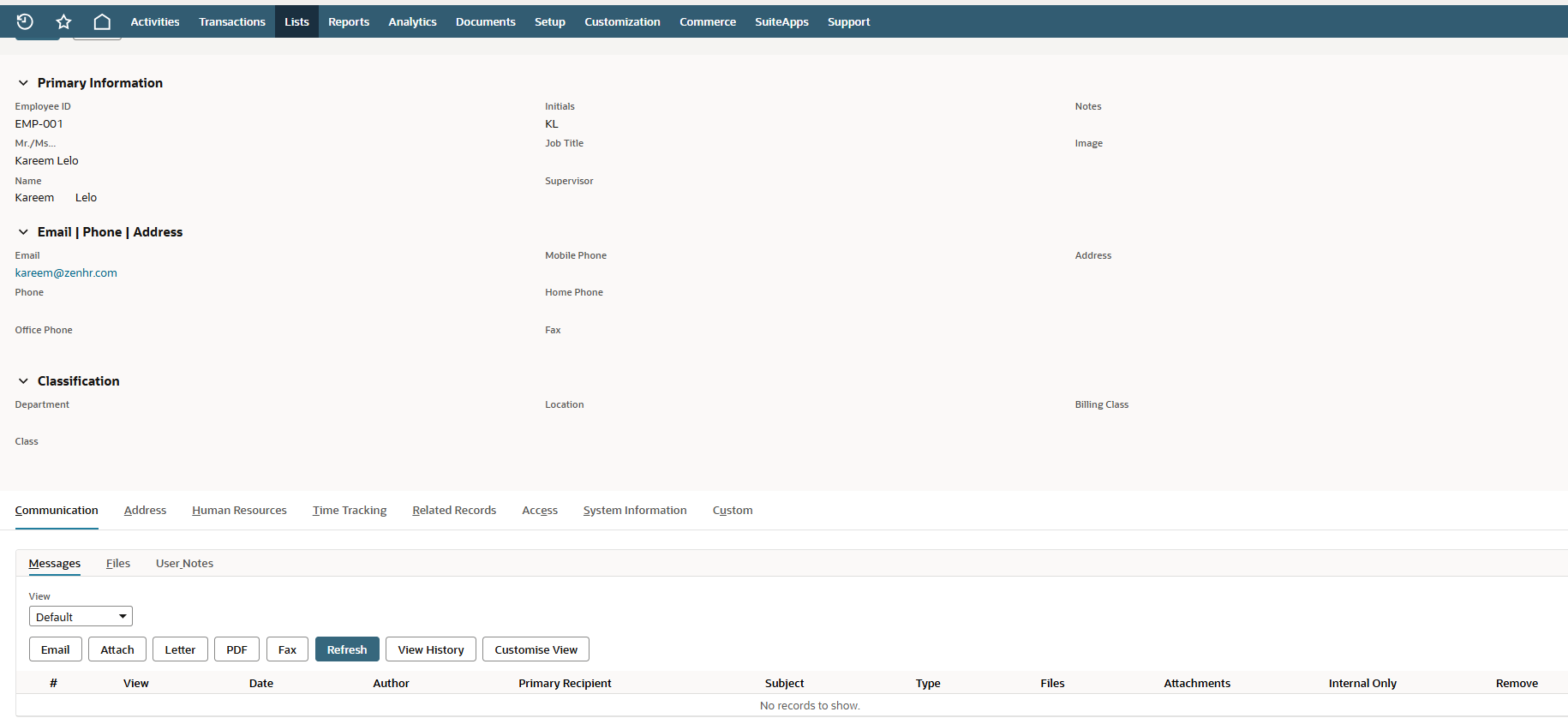The image size is (1568, 718).
Task: Open the Shortcuts star icon
Action: pos(63,21)
